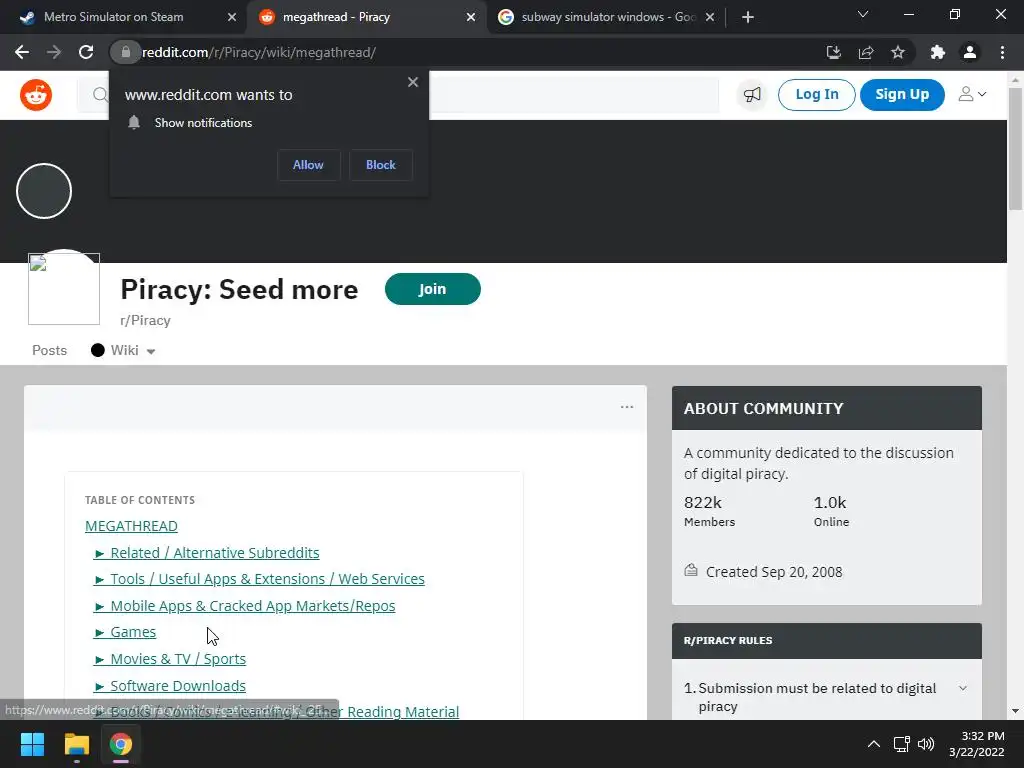This screenshot has height=768, width=1024.
Task: Click the Sign Up button
Action: click(x=902, y=95)
